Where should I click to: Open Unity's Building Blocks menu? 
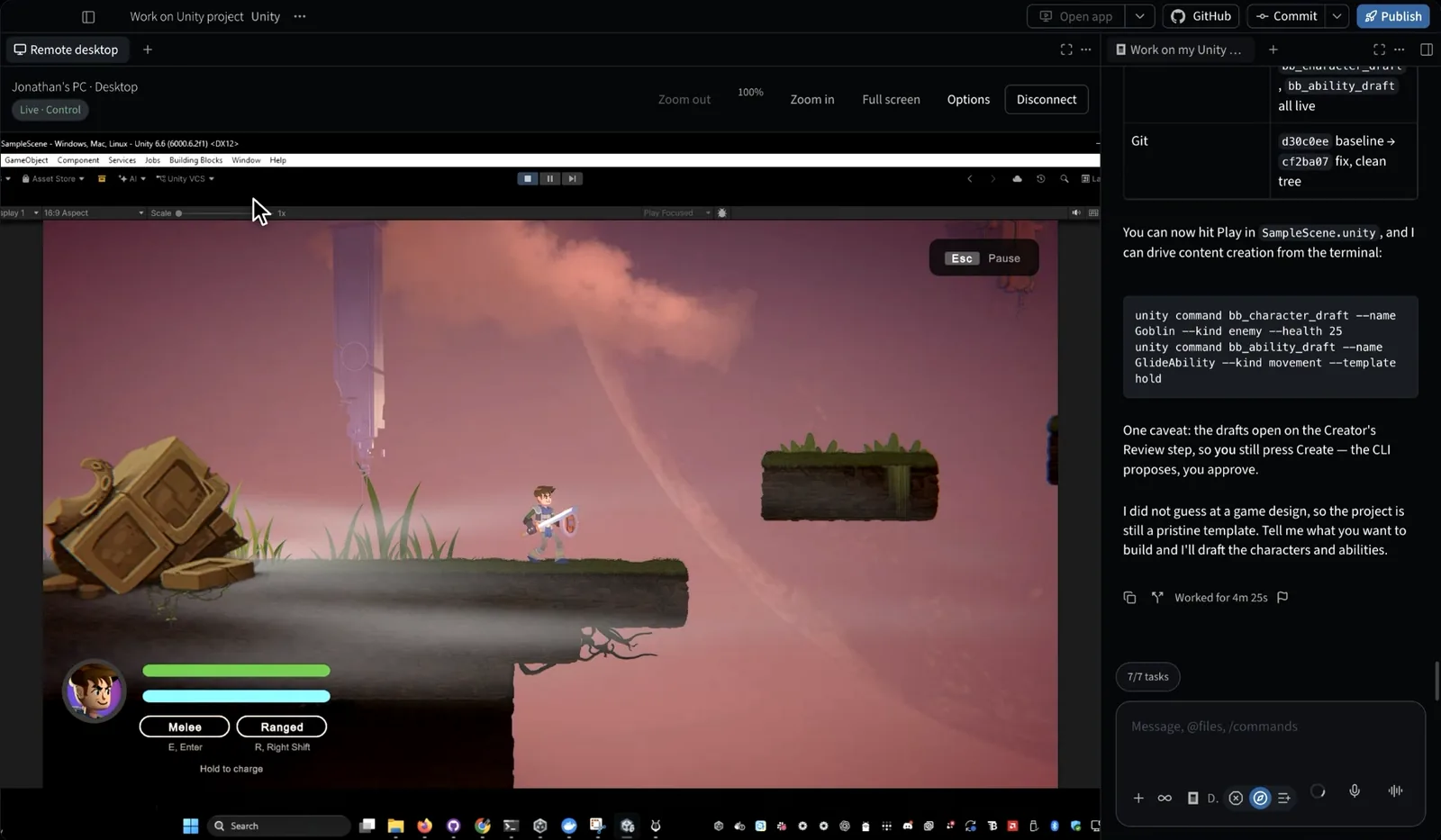[195, 160]
